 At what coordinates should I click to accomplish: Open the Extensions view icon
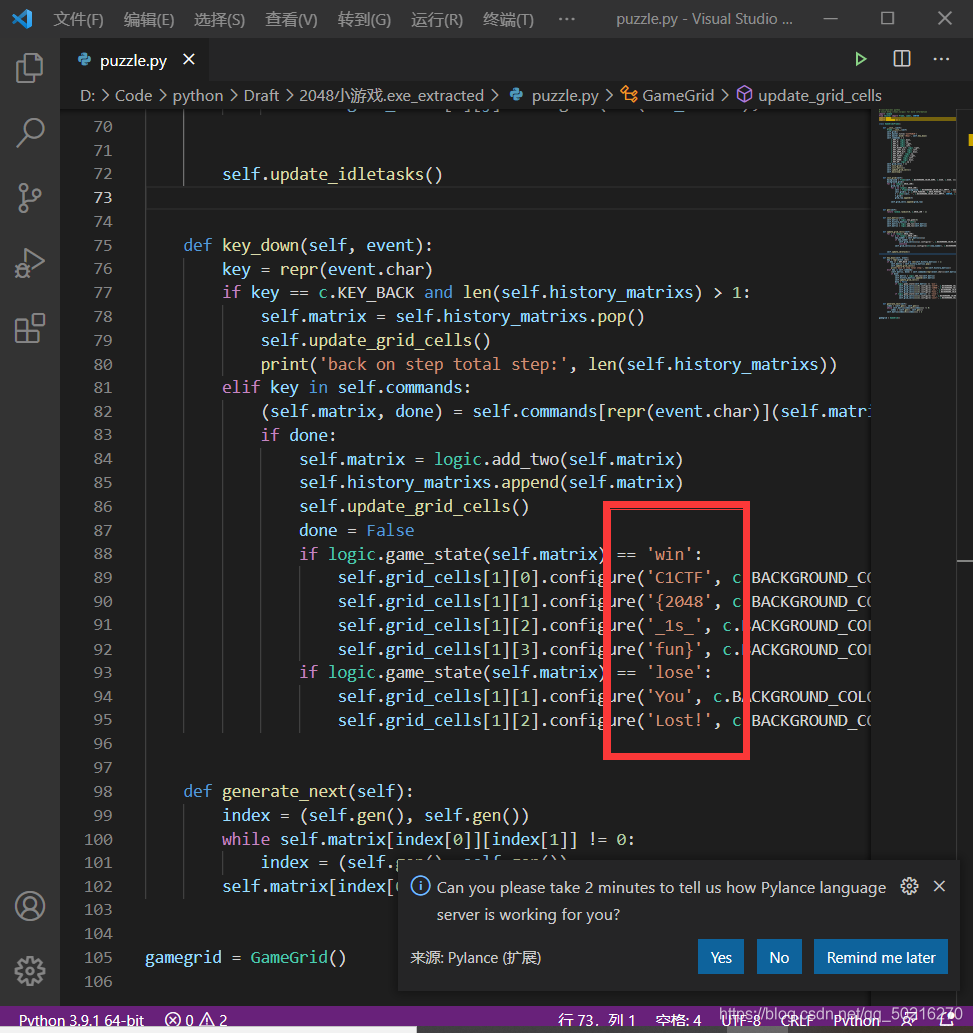[30, 328]
